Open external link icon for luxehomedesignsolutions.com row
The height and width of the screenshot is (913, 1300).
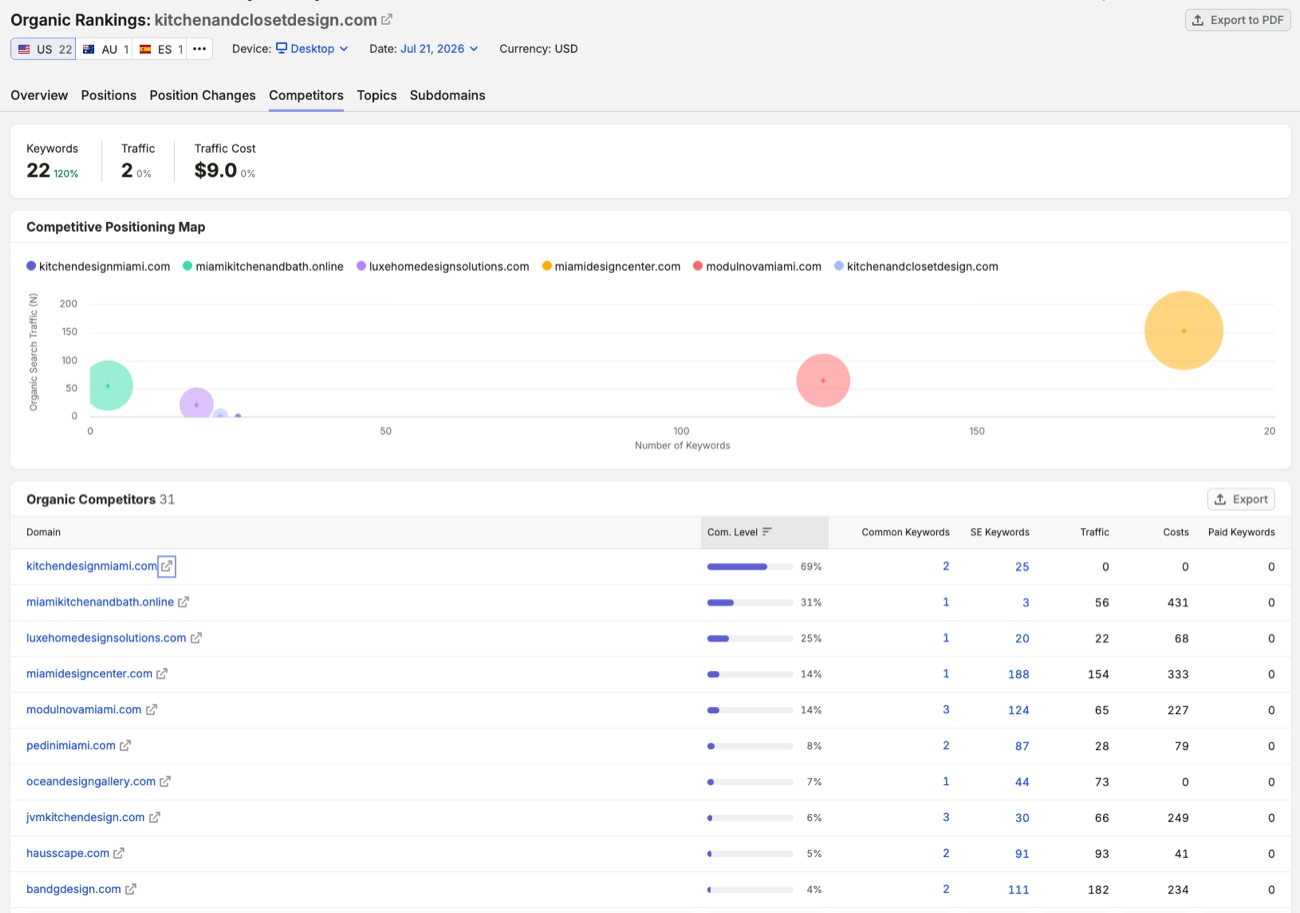[196, 638]
